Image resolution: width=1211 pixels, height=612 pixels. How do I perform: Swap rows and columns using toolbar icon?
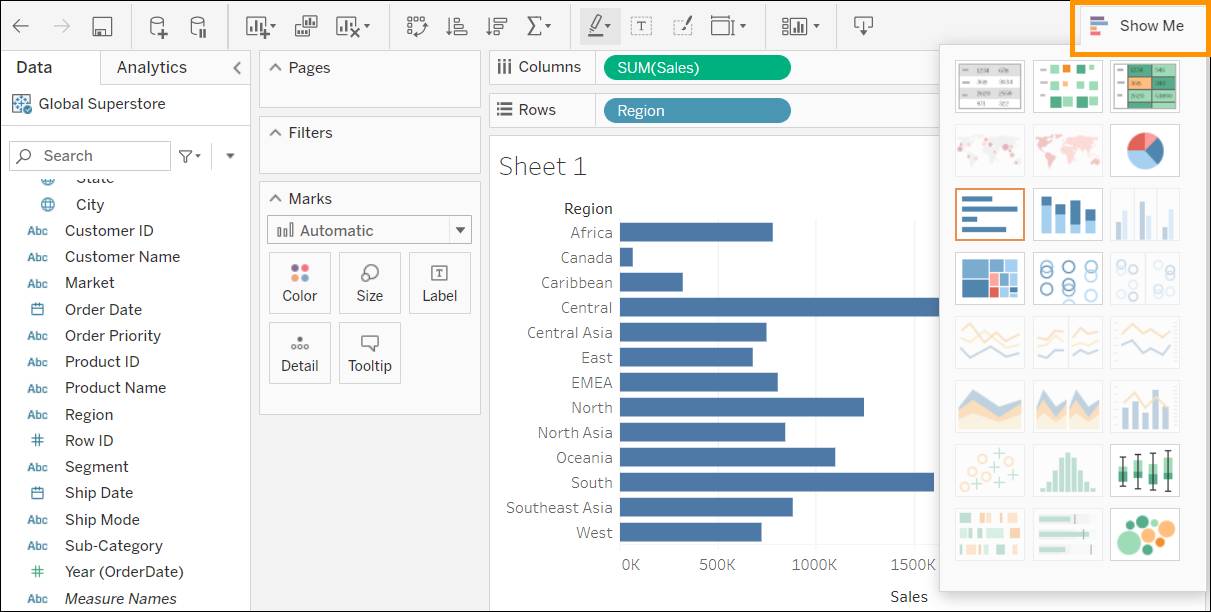click(x=417, y=27)
